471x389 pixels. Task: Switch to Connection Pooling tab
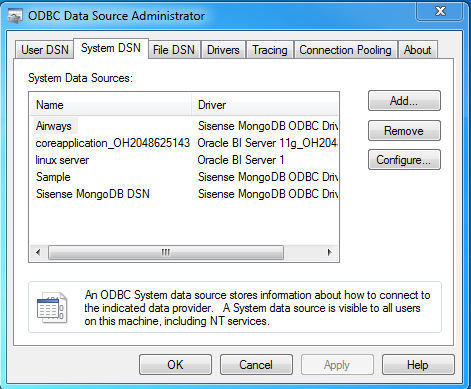(x=345, y=50)
